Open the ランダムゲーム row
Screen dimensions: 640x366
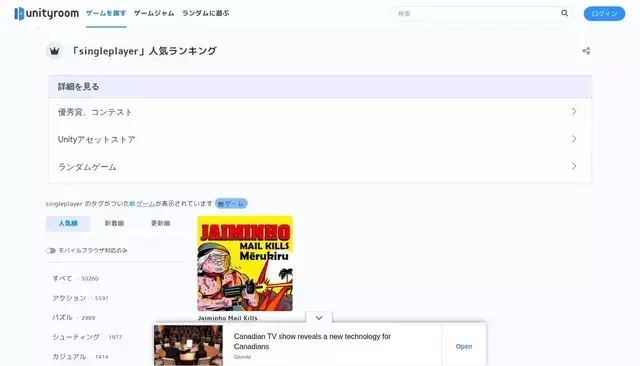click(320, 166)
